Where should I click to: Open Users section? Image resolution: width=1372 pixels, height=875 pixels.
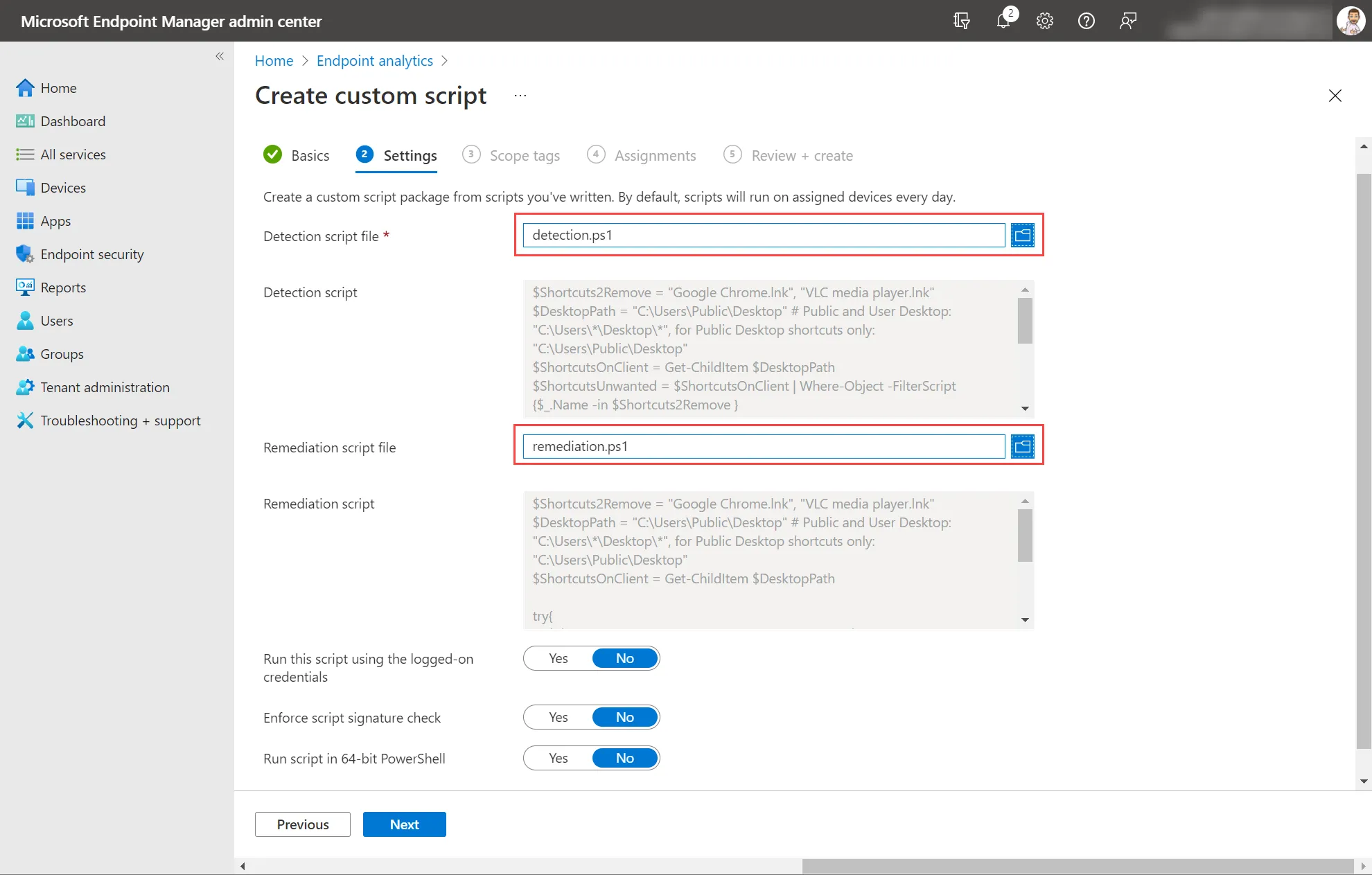coord(57,321)
